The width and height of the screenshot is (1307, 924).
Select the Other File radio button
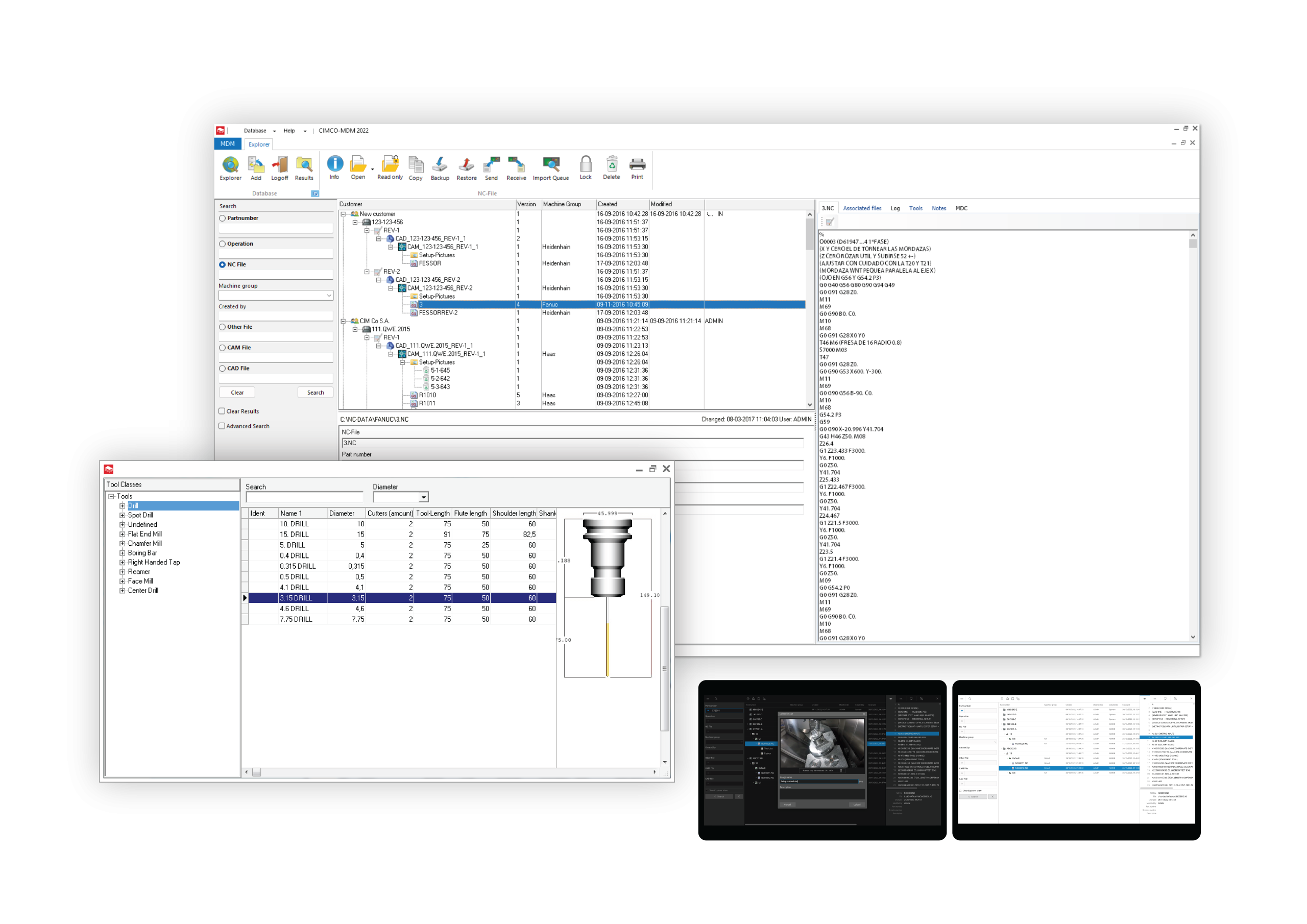tap(223, 327)
